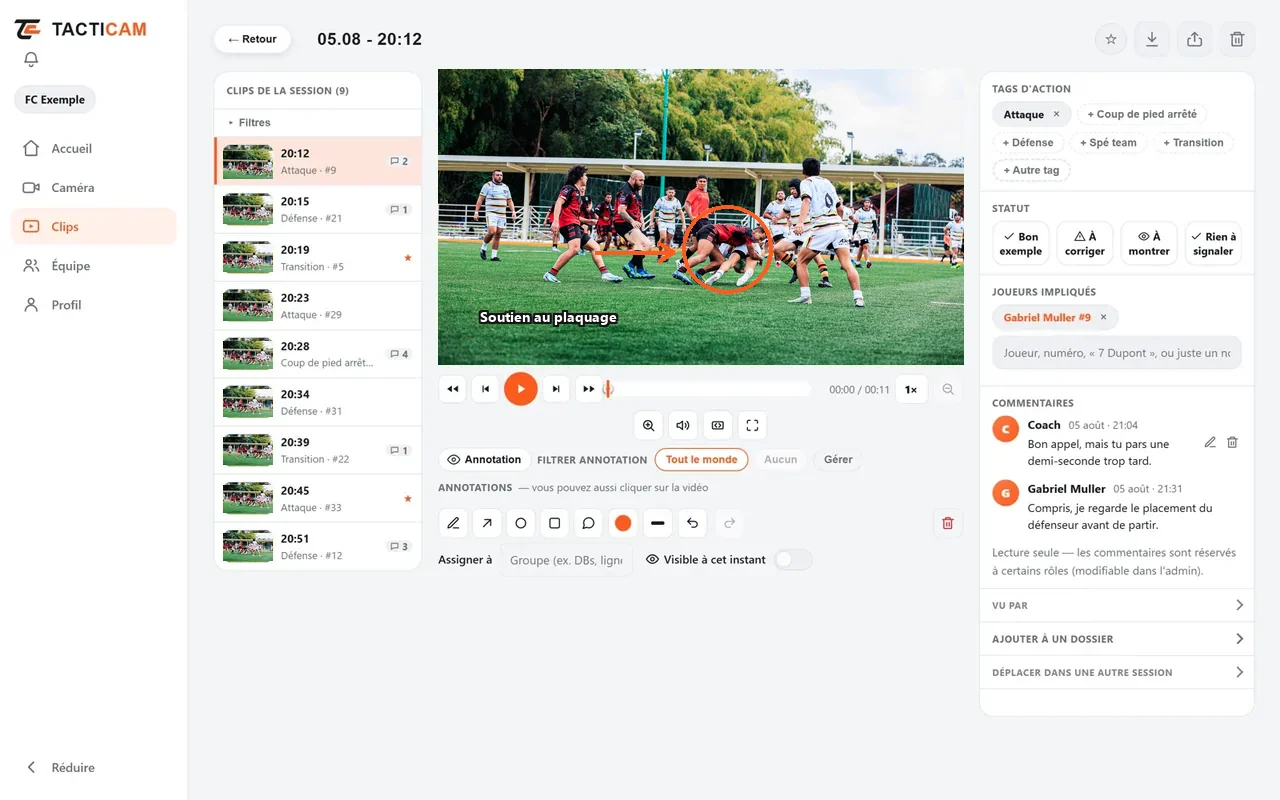
Task: Select the text bubble annotation tool
Action: (x=589, y=523)
